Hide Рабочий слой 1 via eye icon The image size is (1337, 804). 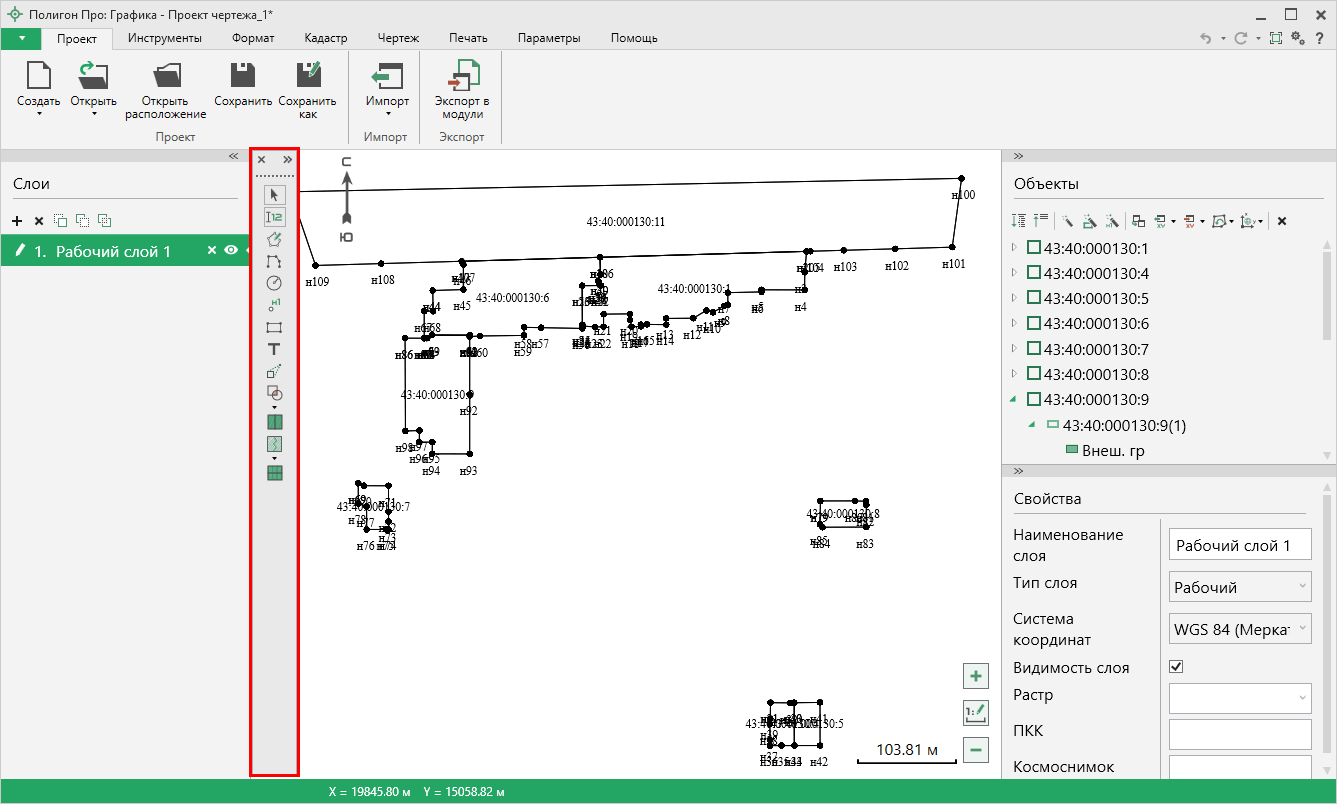231,251
